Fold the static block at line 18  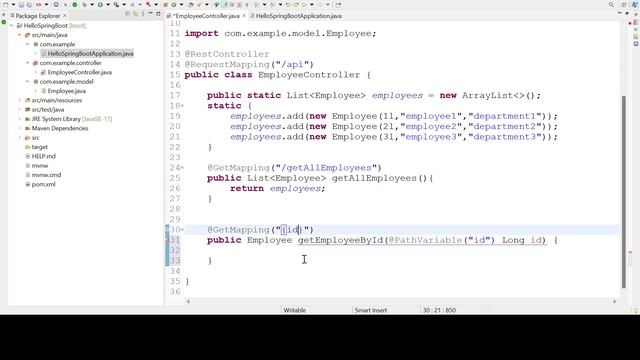pos(182,106)
